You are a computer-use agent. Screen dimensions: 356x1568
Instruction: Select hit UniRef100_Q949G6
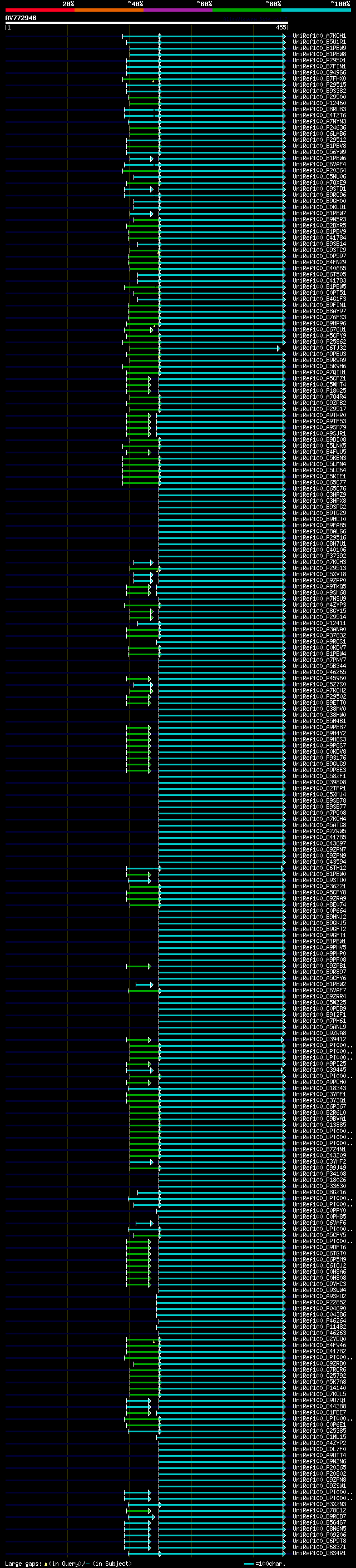319,72
